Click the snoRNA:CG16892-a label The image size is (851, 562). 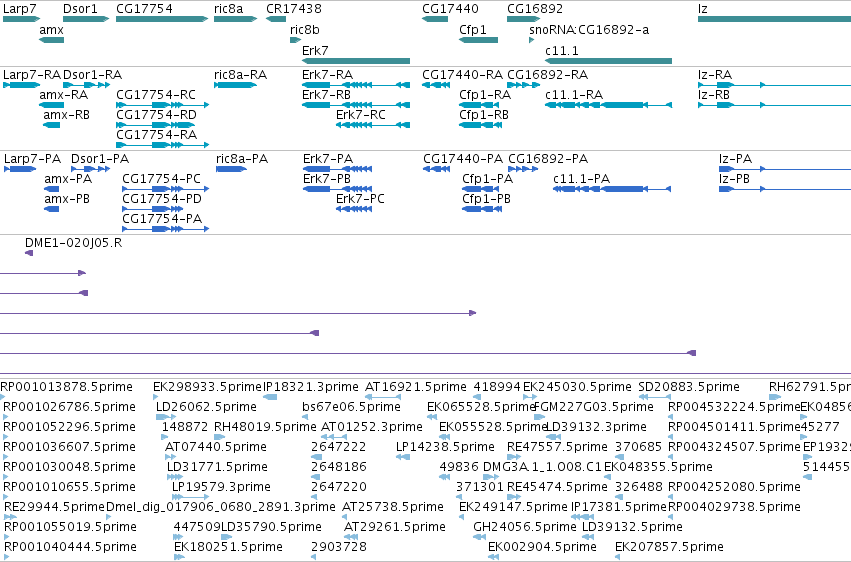tap(589, 30)
